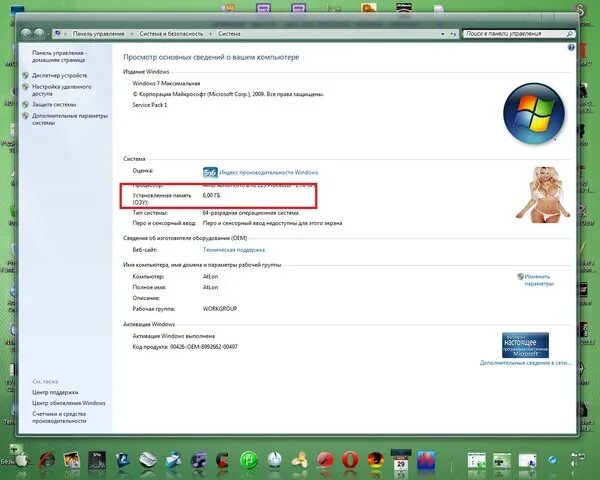The width and height of the screenshot is (600, 480).
Task: Click the fiery orange dock icon
Action: [x=375, y=460]
